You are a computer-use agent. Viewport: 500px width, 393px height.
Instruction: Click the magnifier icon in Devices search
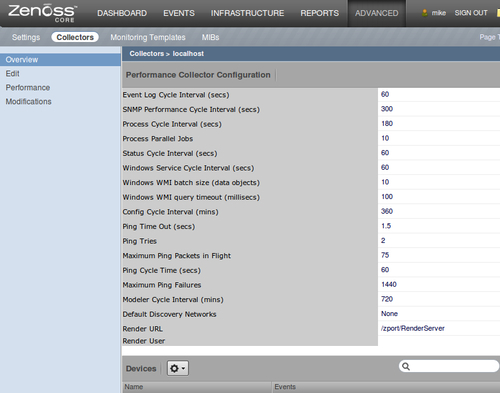click(x=406, y=366)
